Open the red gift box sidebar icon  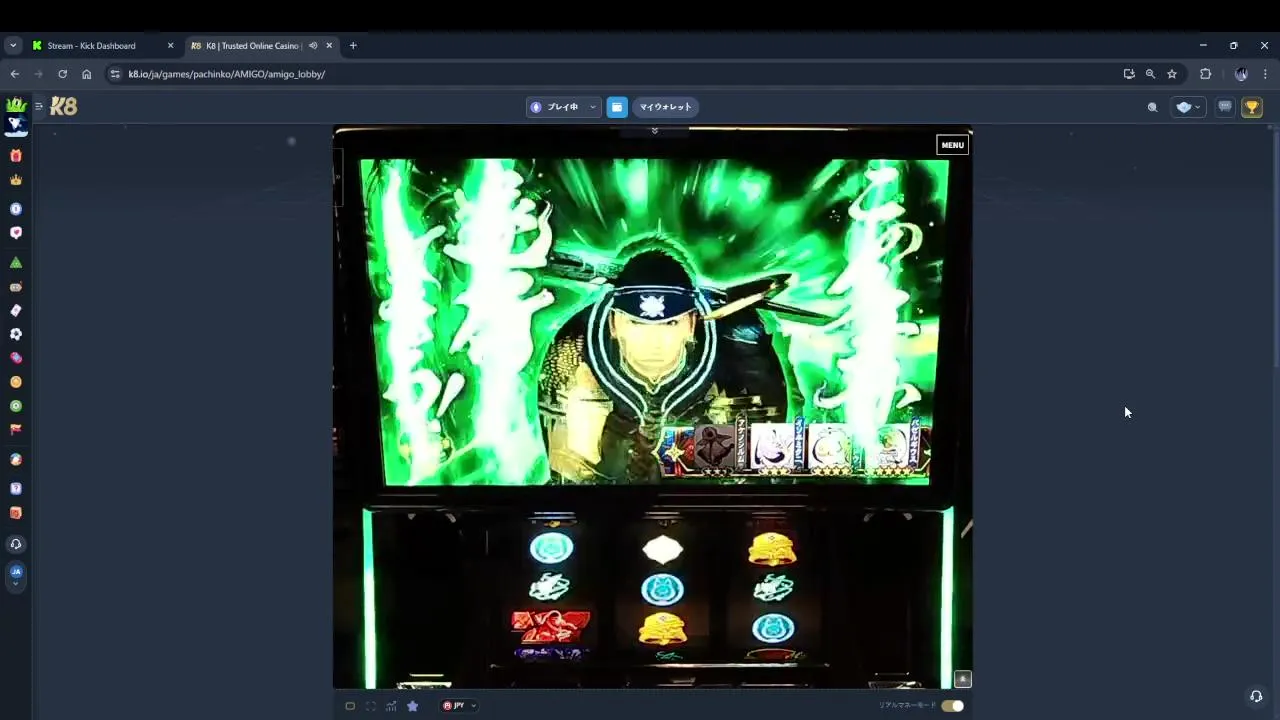[15, 156]
